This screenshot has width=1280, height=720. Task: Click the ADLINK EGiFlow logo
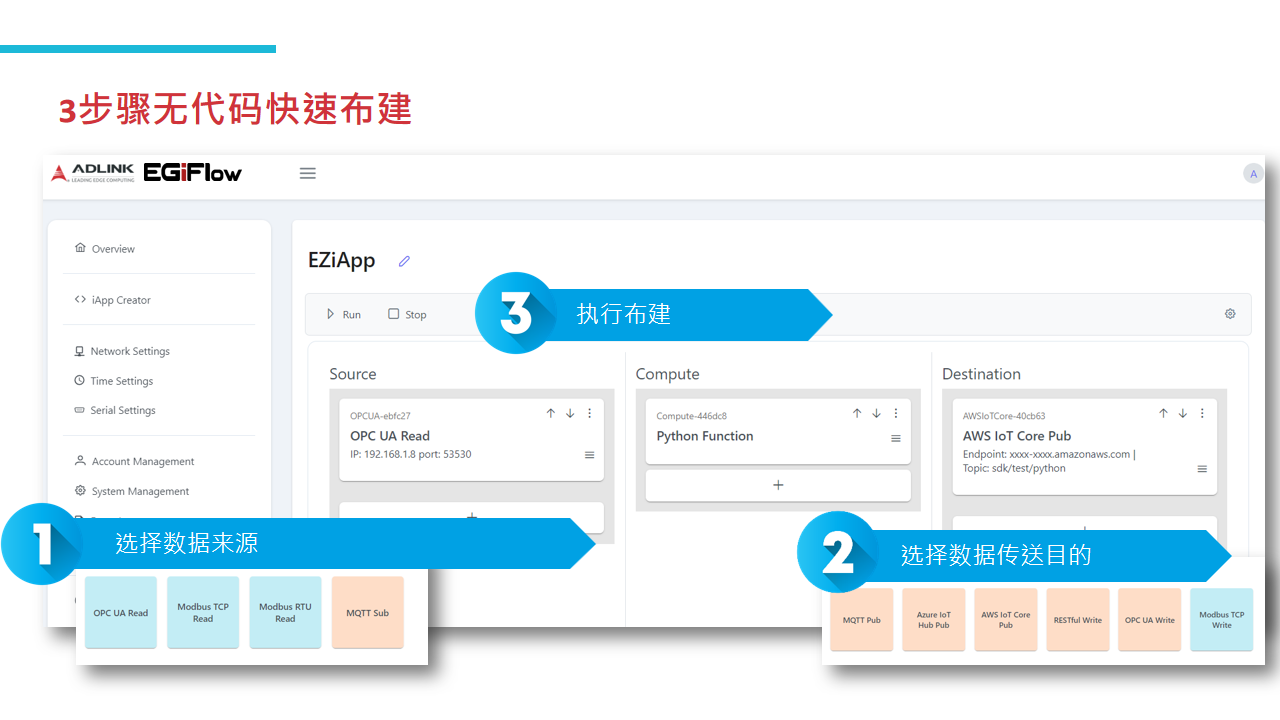point(147,173)
